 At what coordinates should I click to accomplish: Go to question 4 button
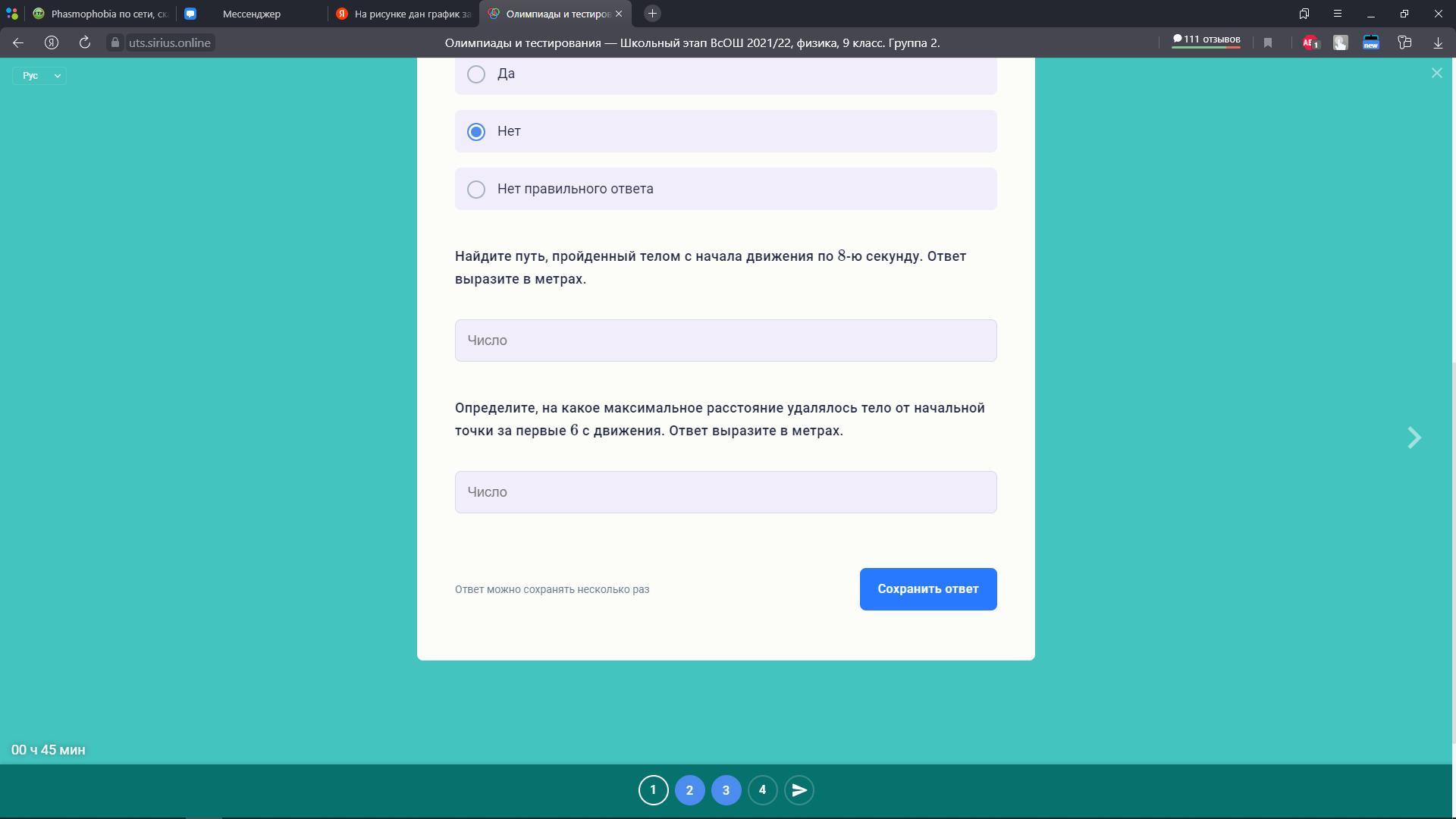point(762,790)
